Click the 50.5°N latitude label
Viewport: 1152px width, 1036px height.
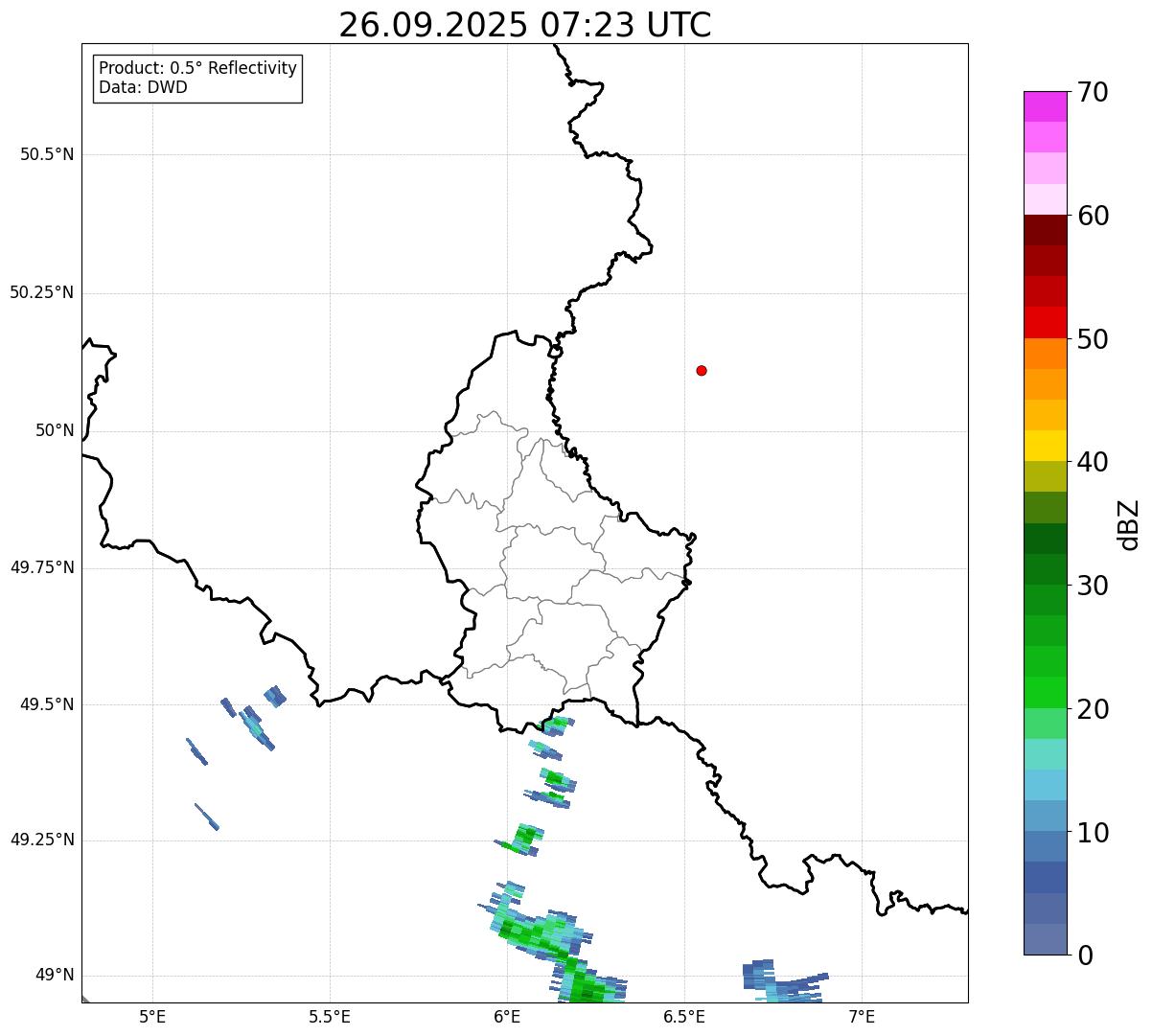click(x=47, y=154)
